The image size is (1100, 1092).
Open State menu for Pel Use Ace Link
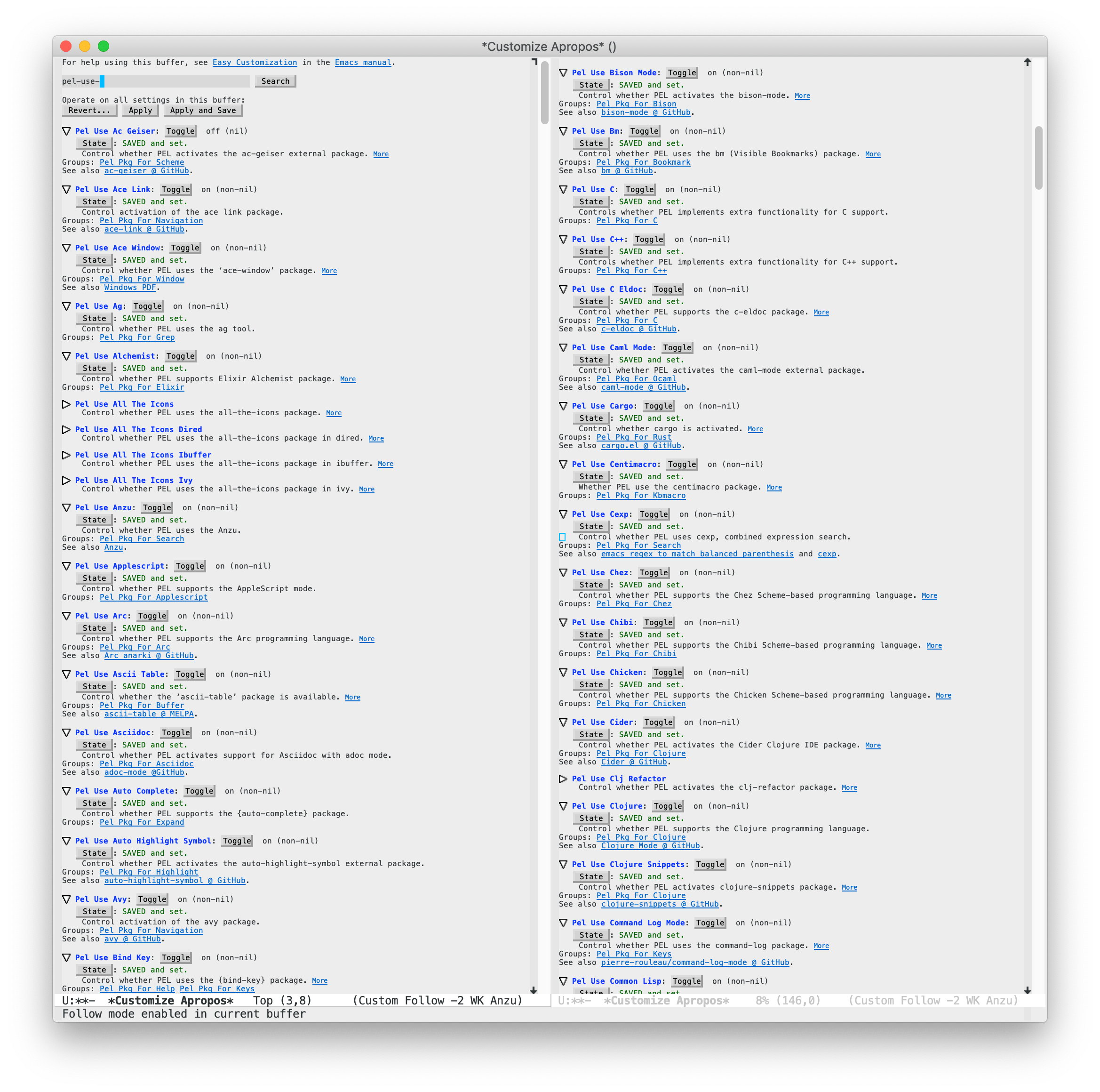click(x=95, y=201)
